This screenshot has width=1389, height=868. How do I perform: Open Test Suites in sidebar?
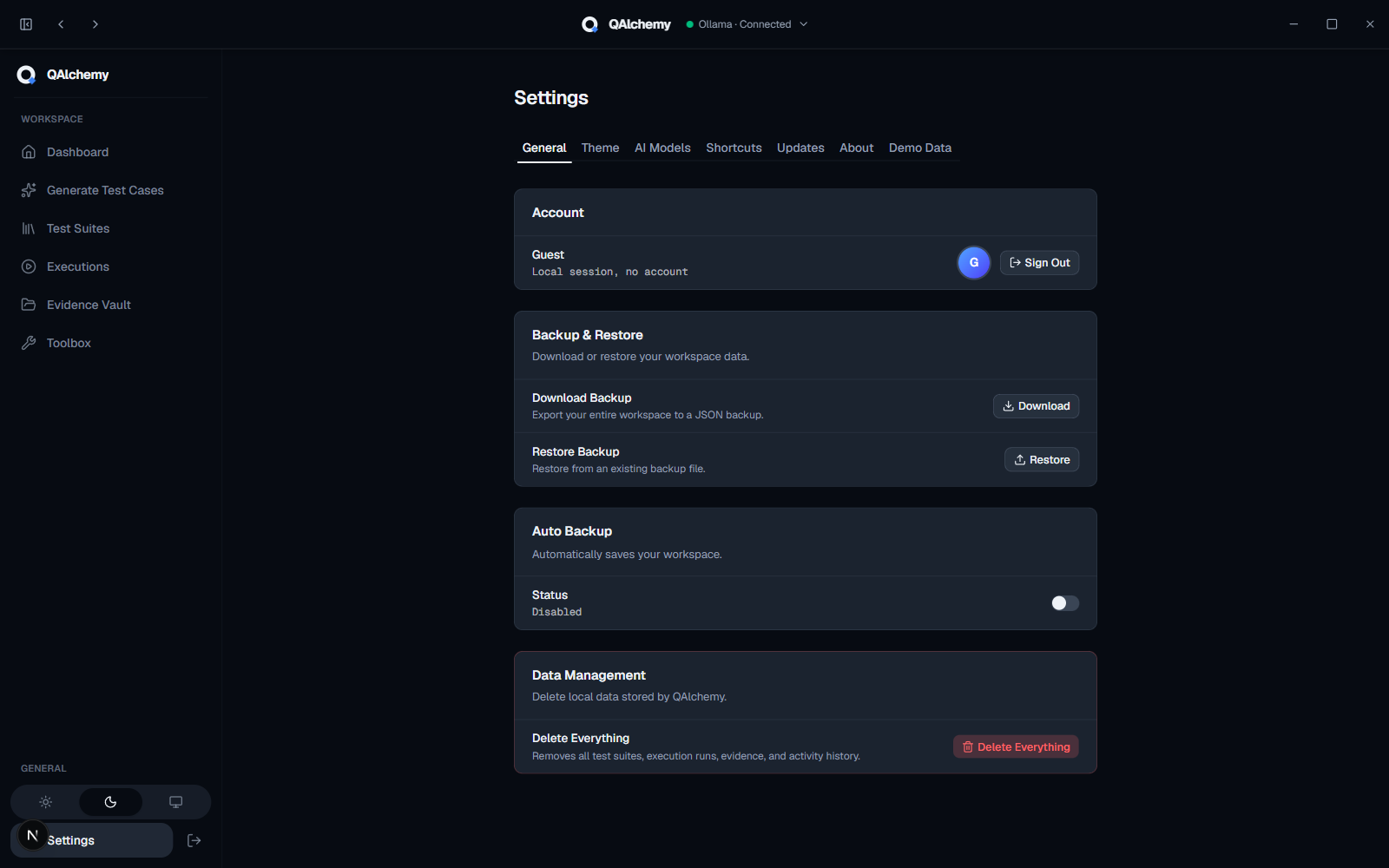coord(110,228)
